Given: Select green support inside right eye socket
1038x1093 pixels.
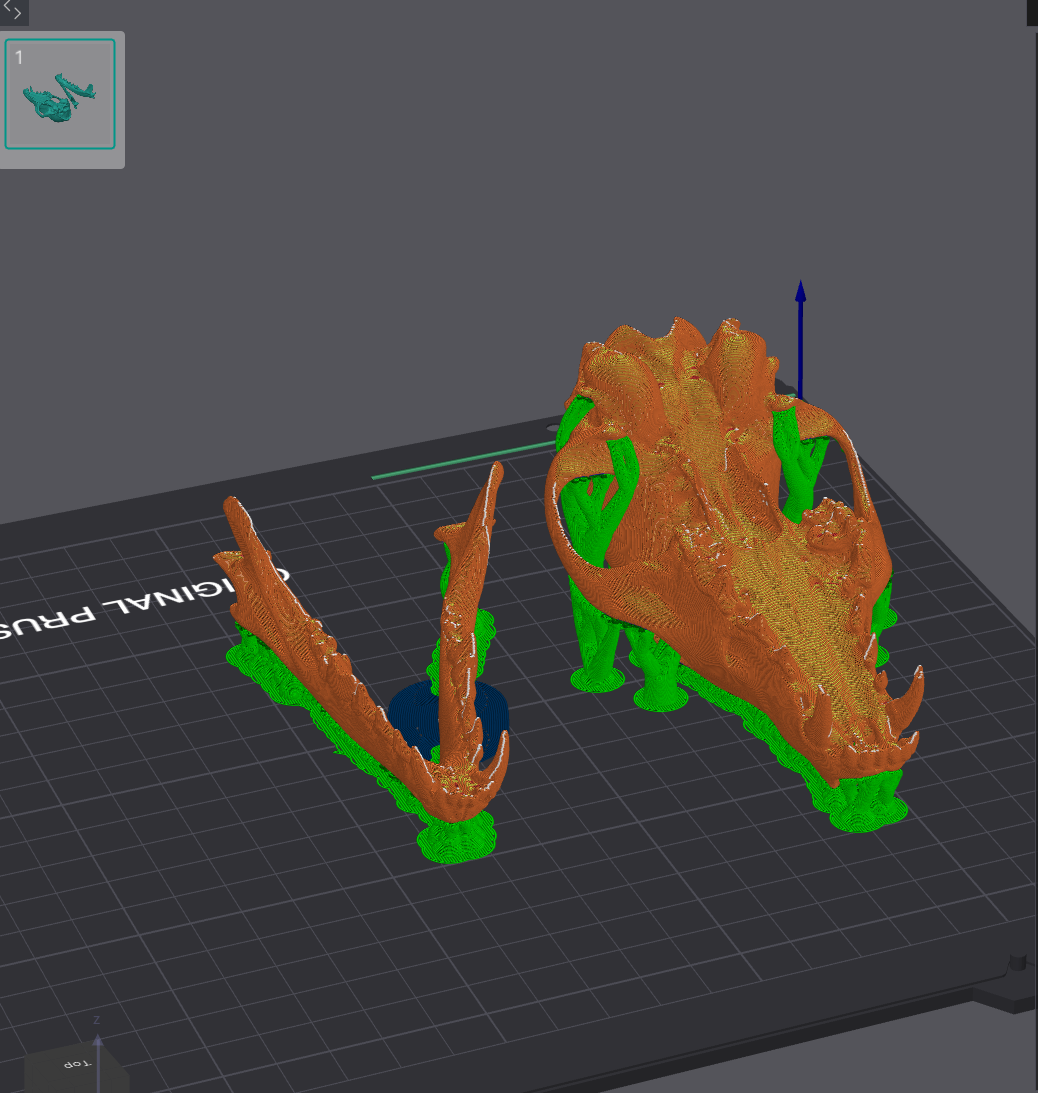Looking at the screenshot, I should click(800, 460).
